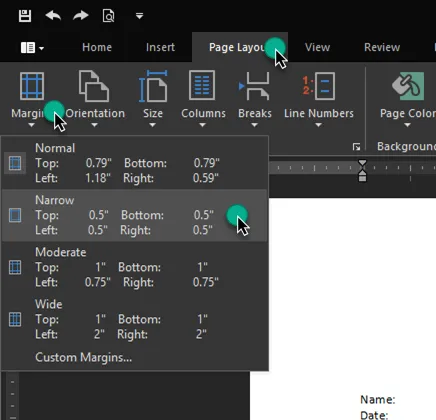This screenshot has height=420, width=436.
Task: Click the Normal margins thumbnail icon
Action: (15, 163)
